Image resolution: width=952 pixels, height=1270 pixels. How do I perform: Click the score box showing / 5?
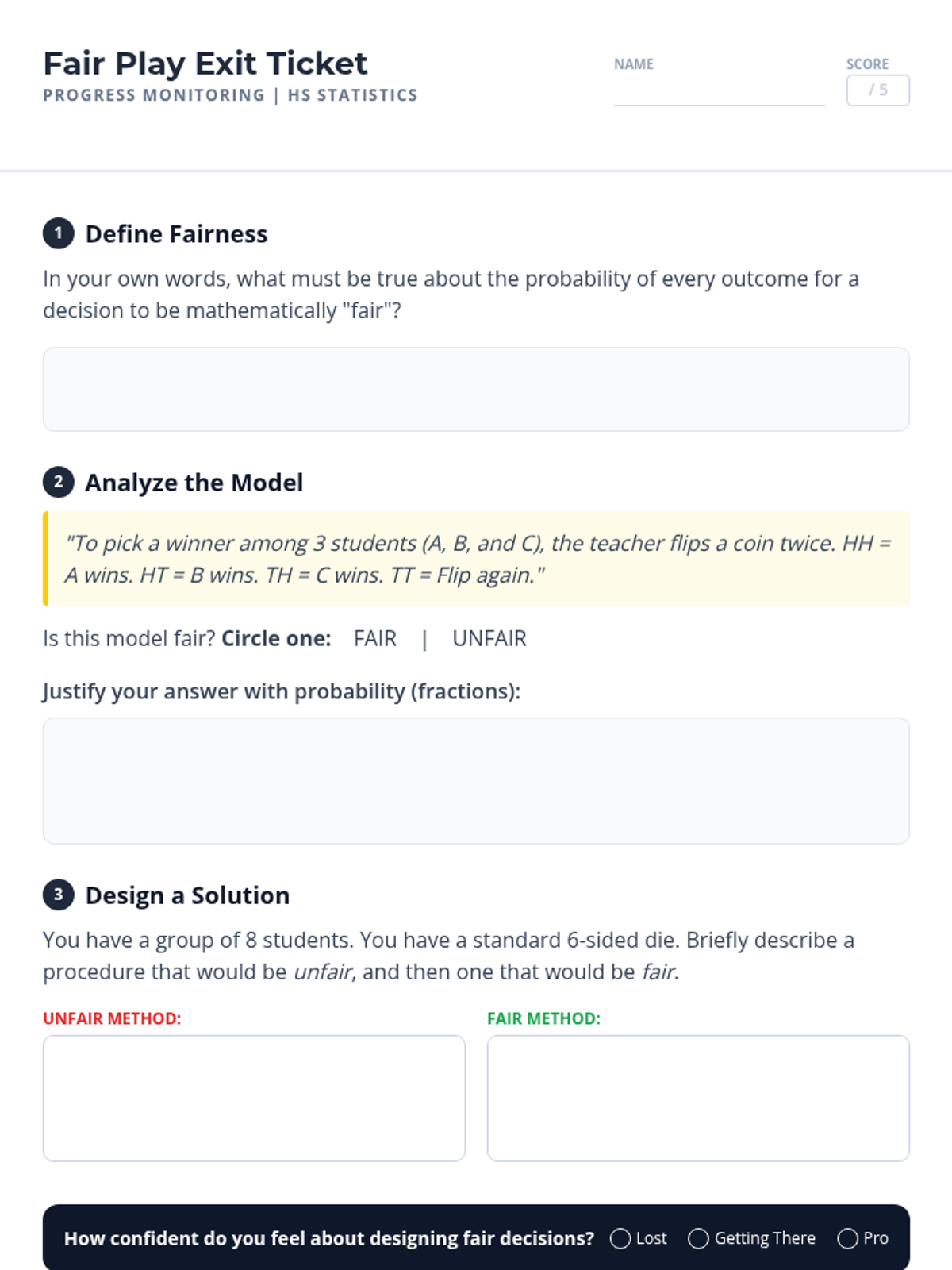[877, 90]
